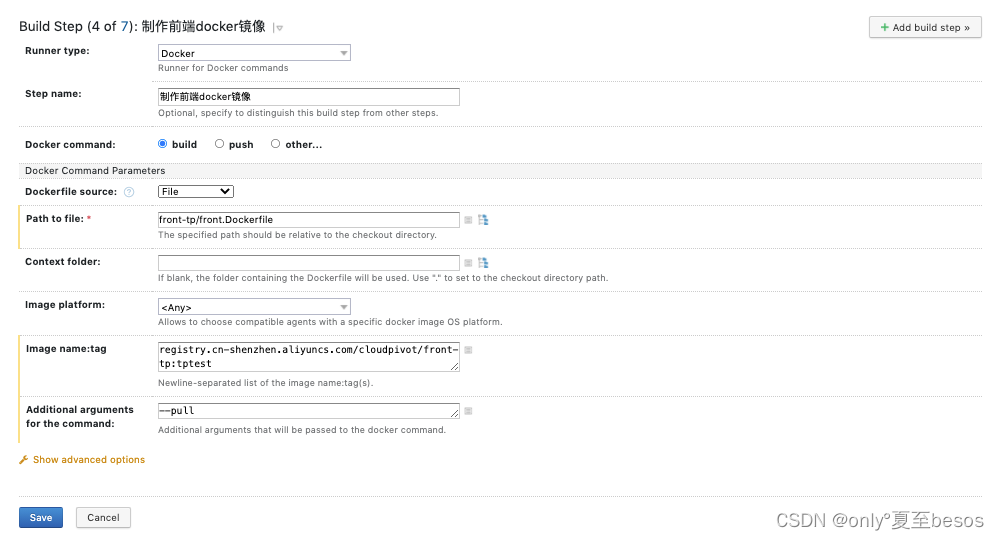Focus the Path to file input field
999x540 pixels.
[x=308, y=220]
